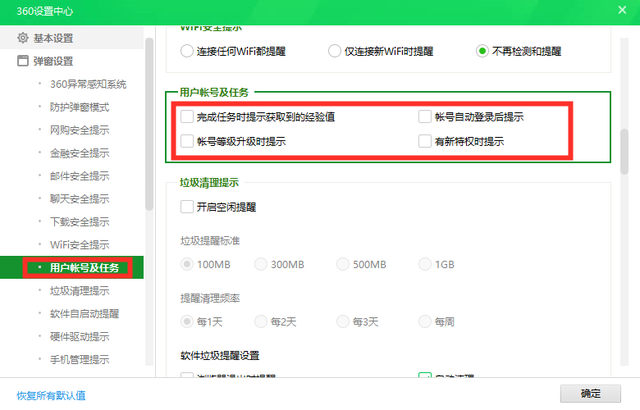Choose the 1GB garbage threshold
This screenshot has height=410, width=640.
point(425,264)
